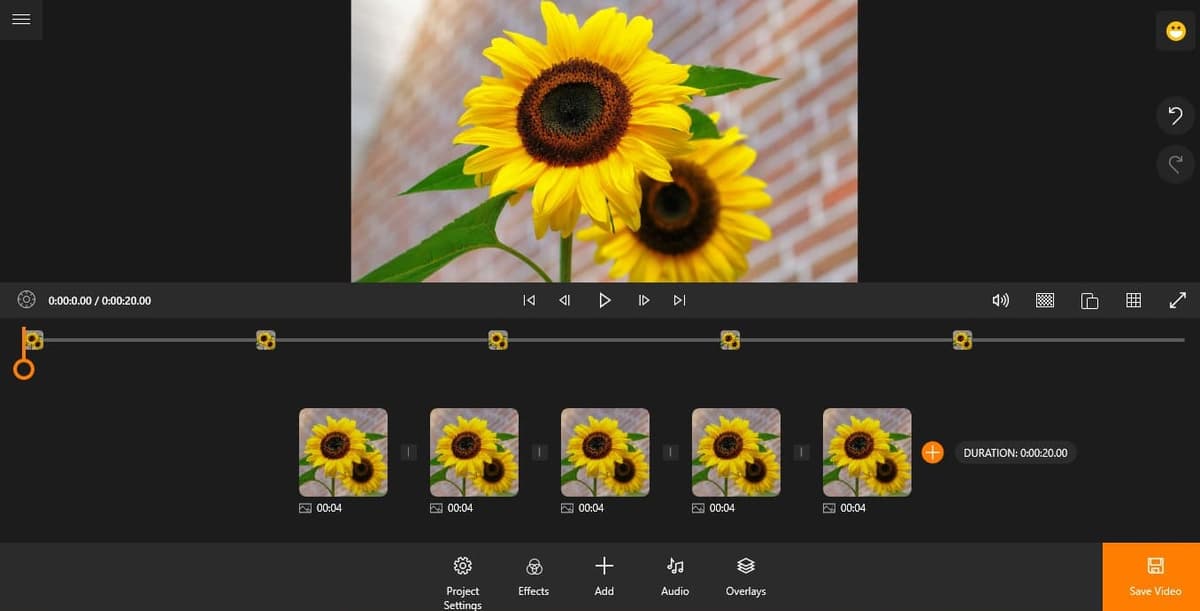Viewport: 1200px width, 611px height.
Task: Select the first sunflower clip thumbnail
Action: [343, 452]
